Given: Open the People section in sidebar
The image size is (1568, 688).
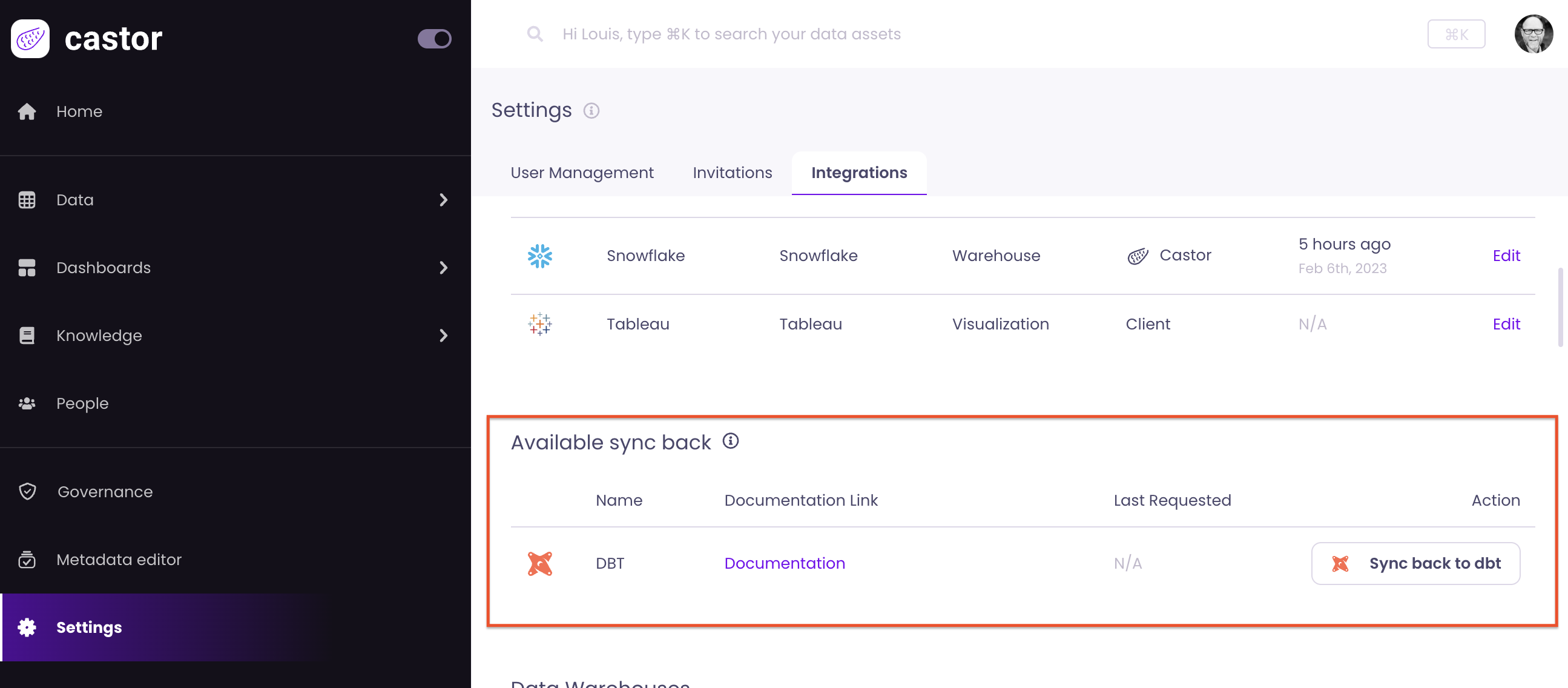Looking at the screenshot, I should pyautogui.click(x=82, y=403).
